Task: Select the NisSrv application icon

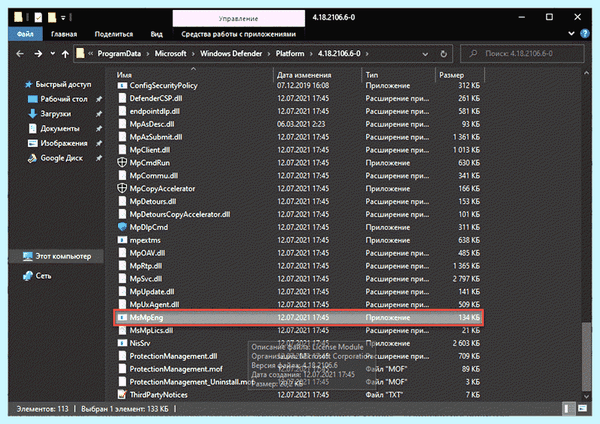Action: [122, 343]
